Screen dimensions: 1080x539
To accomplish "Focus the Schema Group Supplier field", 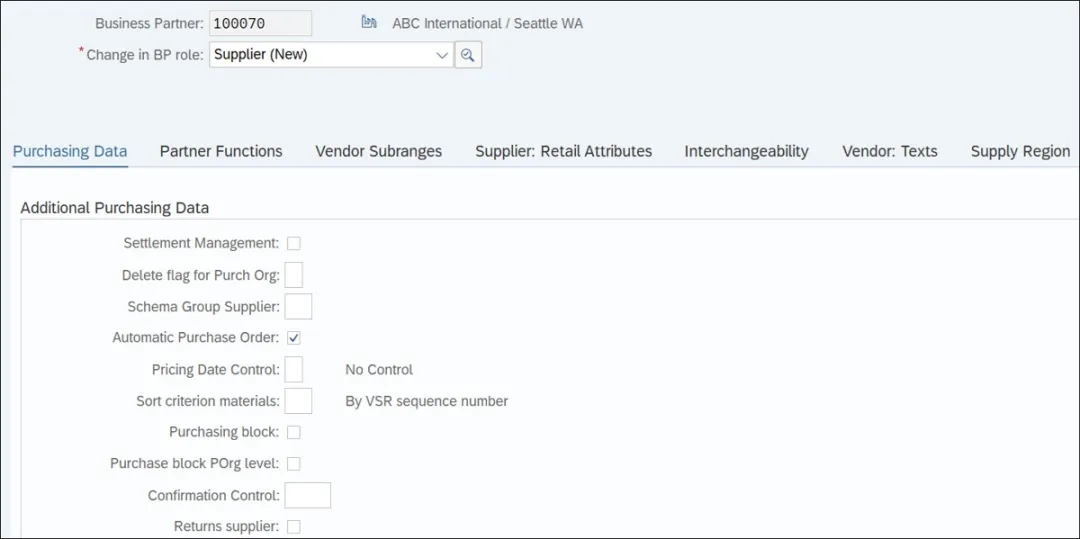I will point(298,306).
